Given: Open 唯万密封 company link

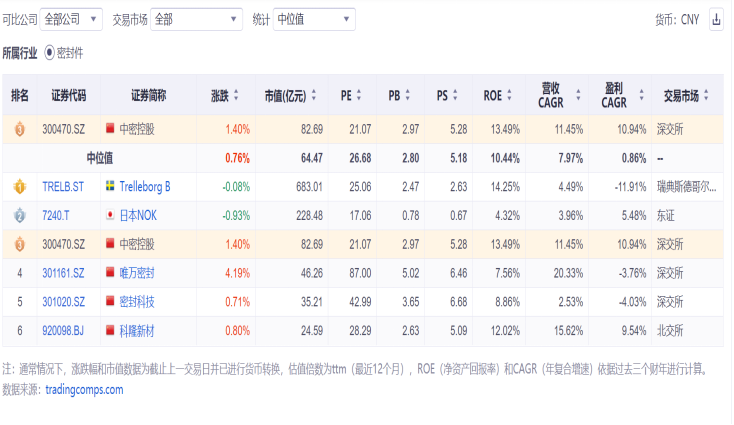Looking at the screenshot, I should pos(137,273).
